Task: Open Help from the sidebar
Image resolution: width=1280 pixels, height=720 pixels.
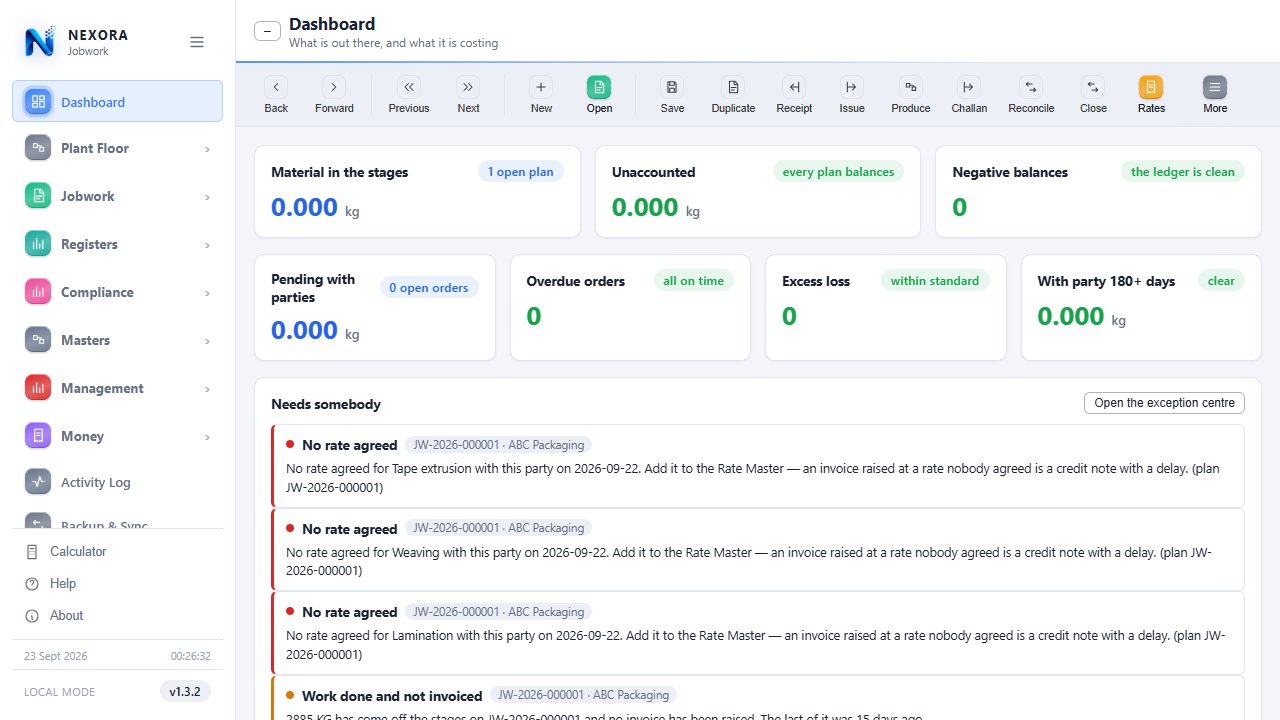Action: (x=117, y=584)
